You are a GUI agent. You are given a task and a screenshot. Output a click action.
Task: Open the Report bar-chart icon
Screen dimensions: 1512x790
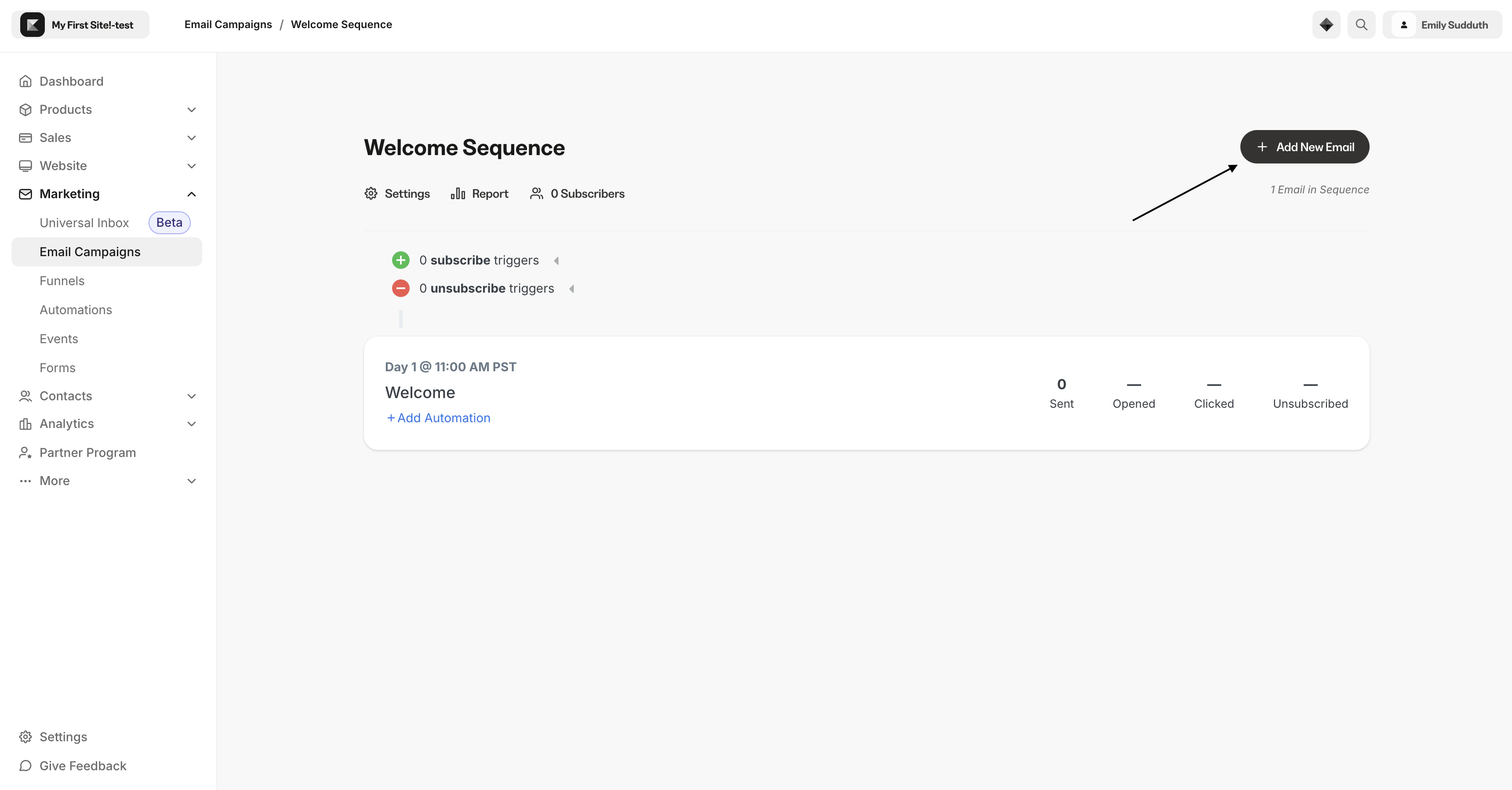click(x=458, y=193)
